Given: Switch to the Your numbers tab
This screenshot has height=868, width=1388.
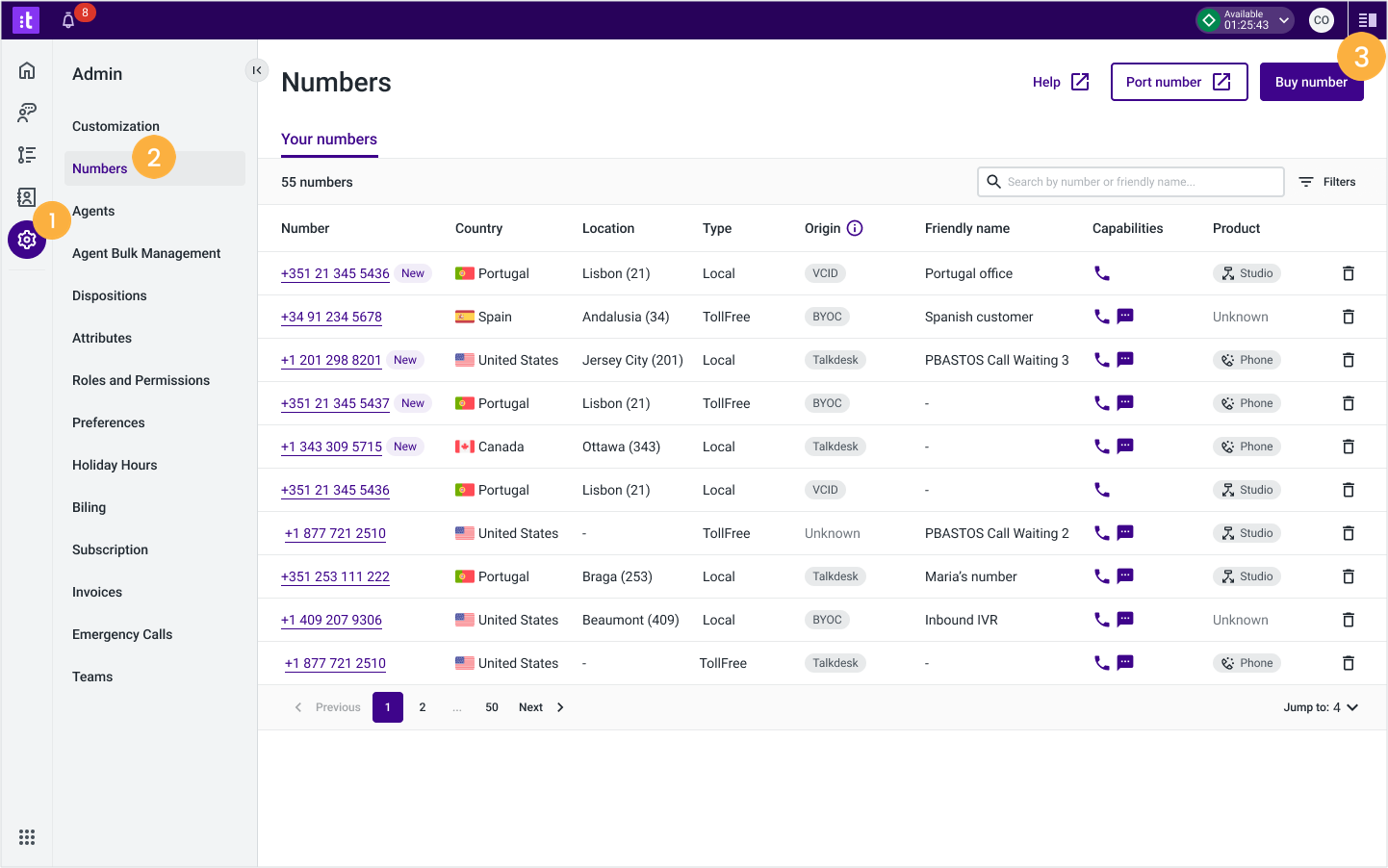Looking at the screenshot, I should 329,140.
